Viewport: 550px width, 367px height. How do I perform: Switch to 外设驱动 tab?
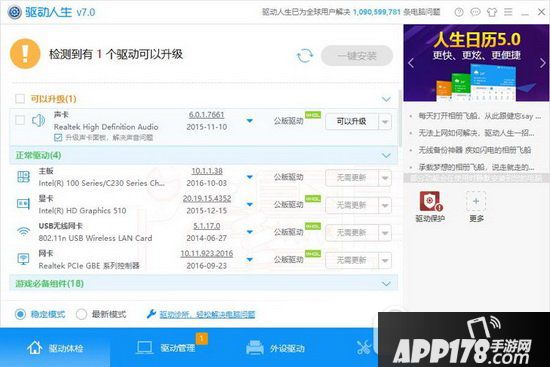point(275,348)
